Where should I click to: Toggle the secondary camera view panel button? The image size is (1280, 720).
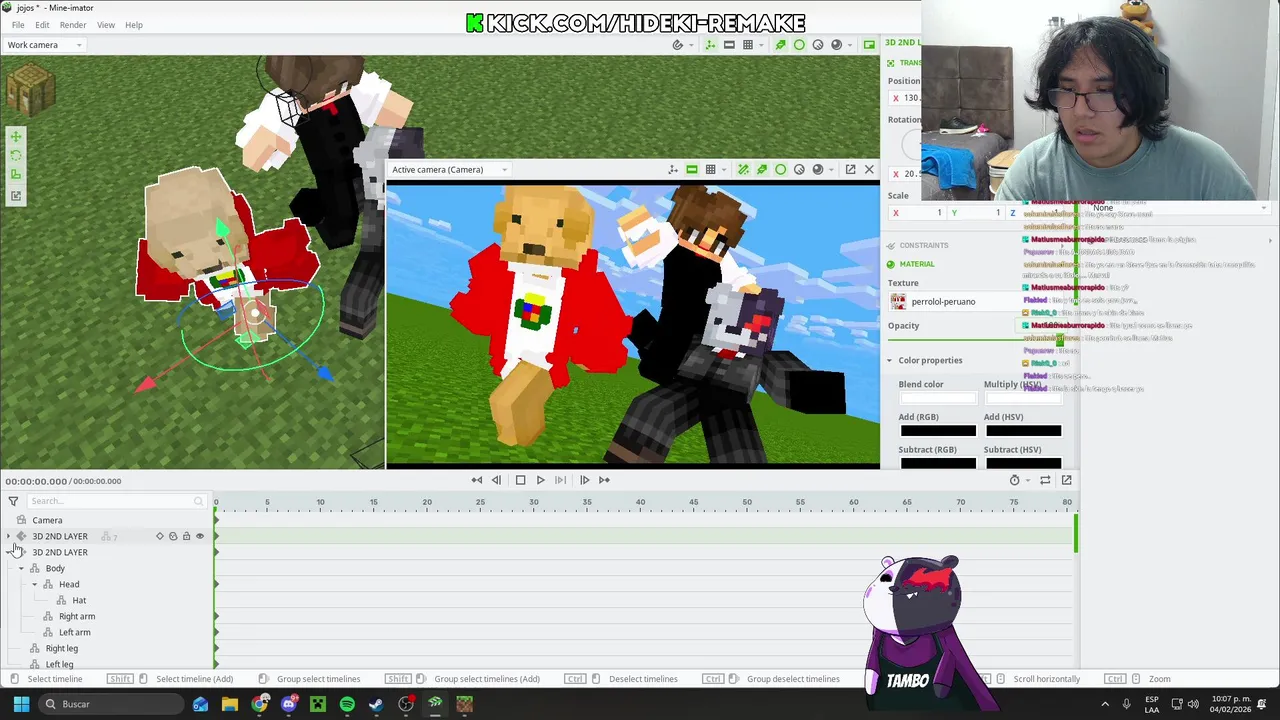[x=868, y=45]
